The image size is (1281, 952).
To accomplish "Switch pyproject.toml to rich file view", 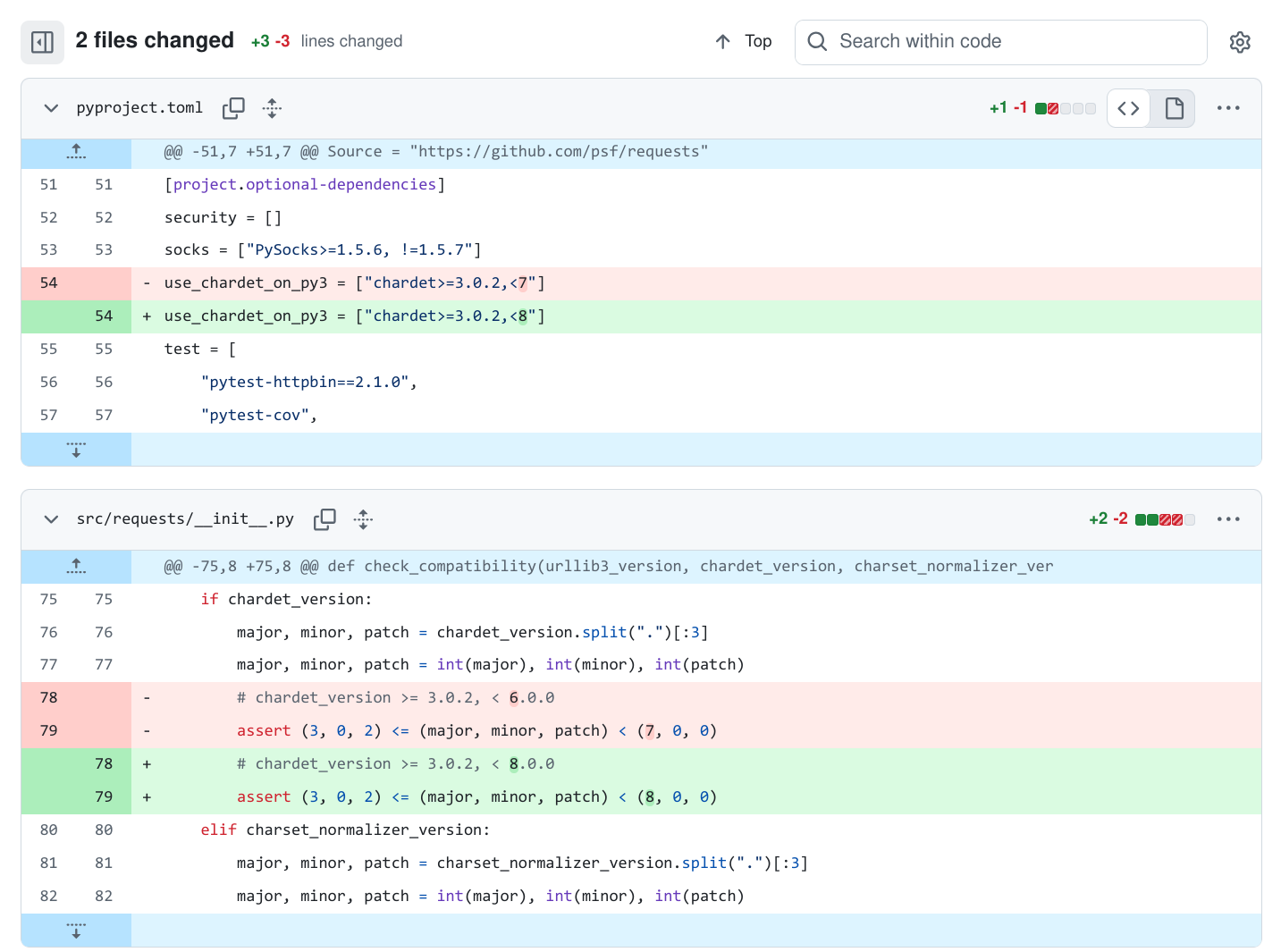I will tap(1174, 108).
